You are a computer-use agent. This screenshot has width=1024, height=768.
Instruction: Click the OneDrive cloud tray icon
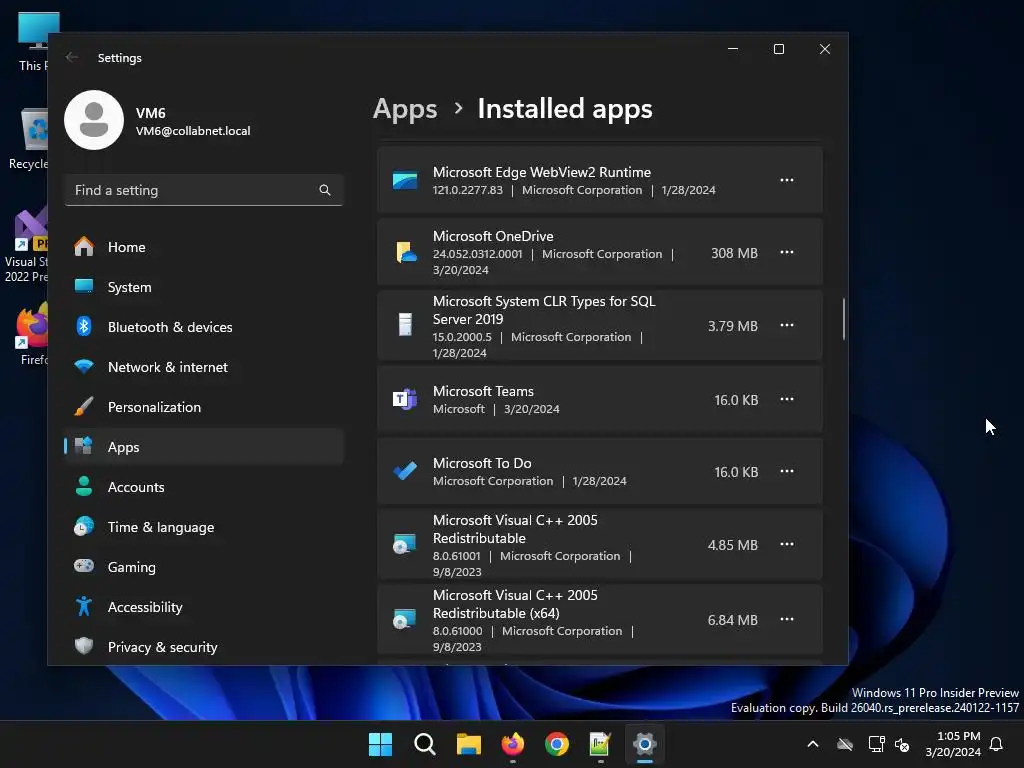click(x=845, y=744)
